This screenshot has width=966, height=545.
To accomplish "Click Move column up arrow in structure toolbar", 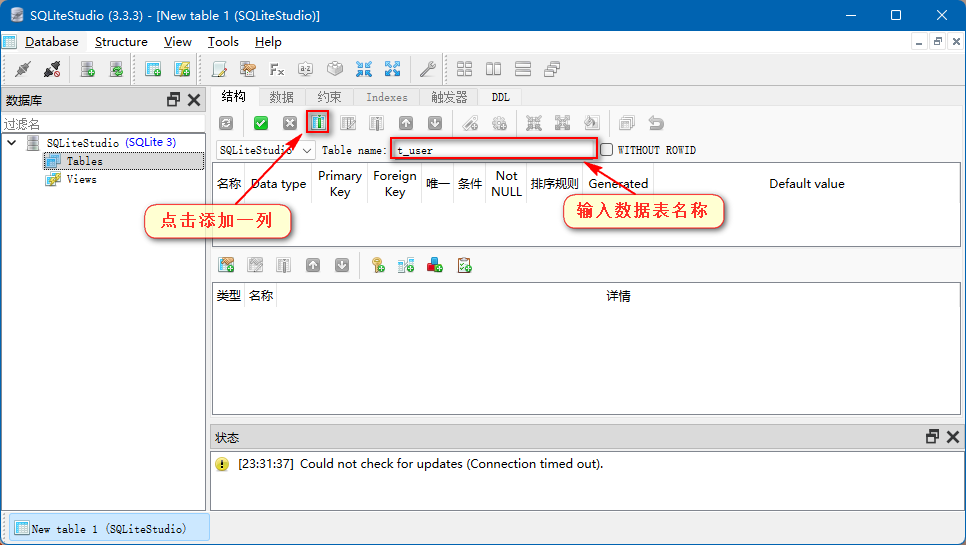I will point(405,123).
